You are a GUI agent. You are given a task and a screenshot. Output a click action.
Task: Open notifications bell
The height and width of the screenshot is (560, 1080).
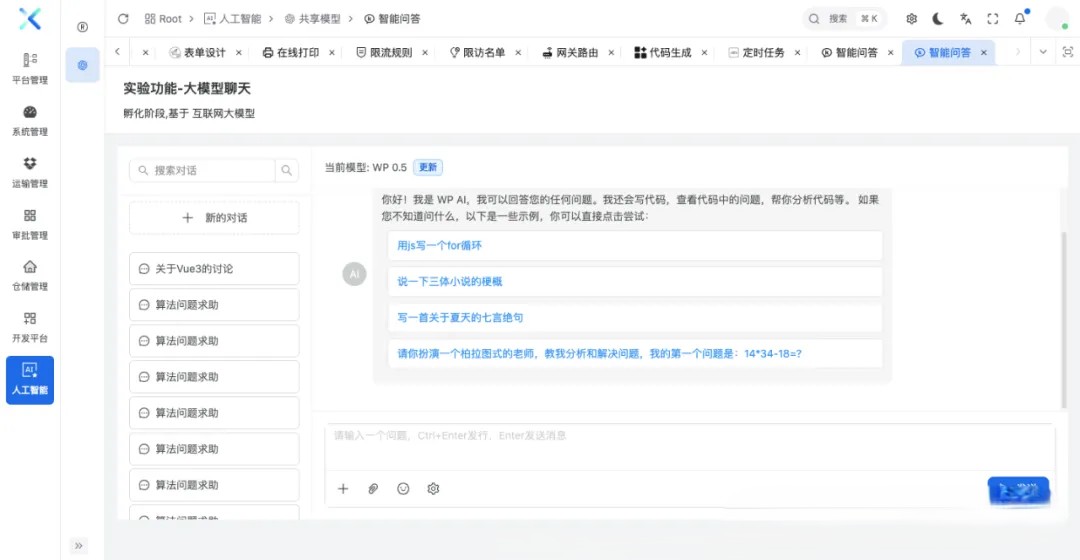(x=1020, y=19)
